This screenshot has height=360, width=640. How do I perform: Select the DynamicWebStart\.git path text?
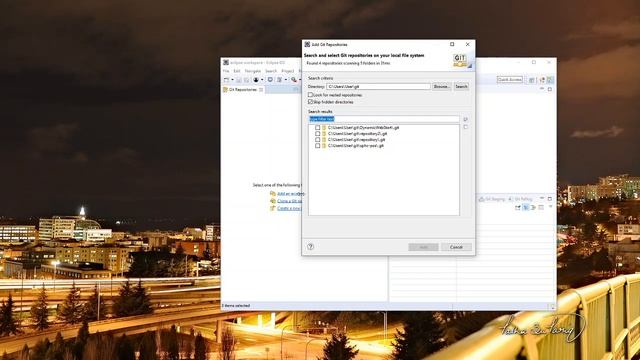tap(363, 128)
